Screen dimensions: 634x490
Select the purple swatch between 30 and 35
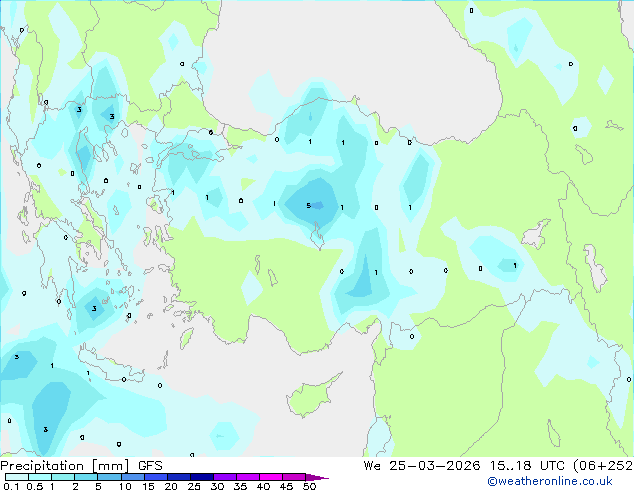[224, 477]
